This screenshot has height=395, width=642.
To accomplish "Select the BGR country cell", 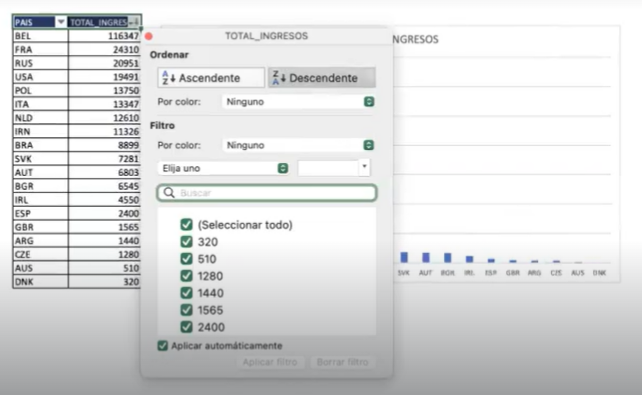I will point(40,186).
